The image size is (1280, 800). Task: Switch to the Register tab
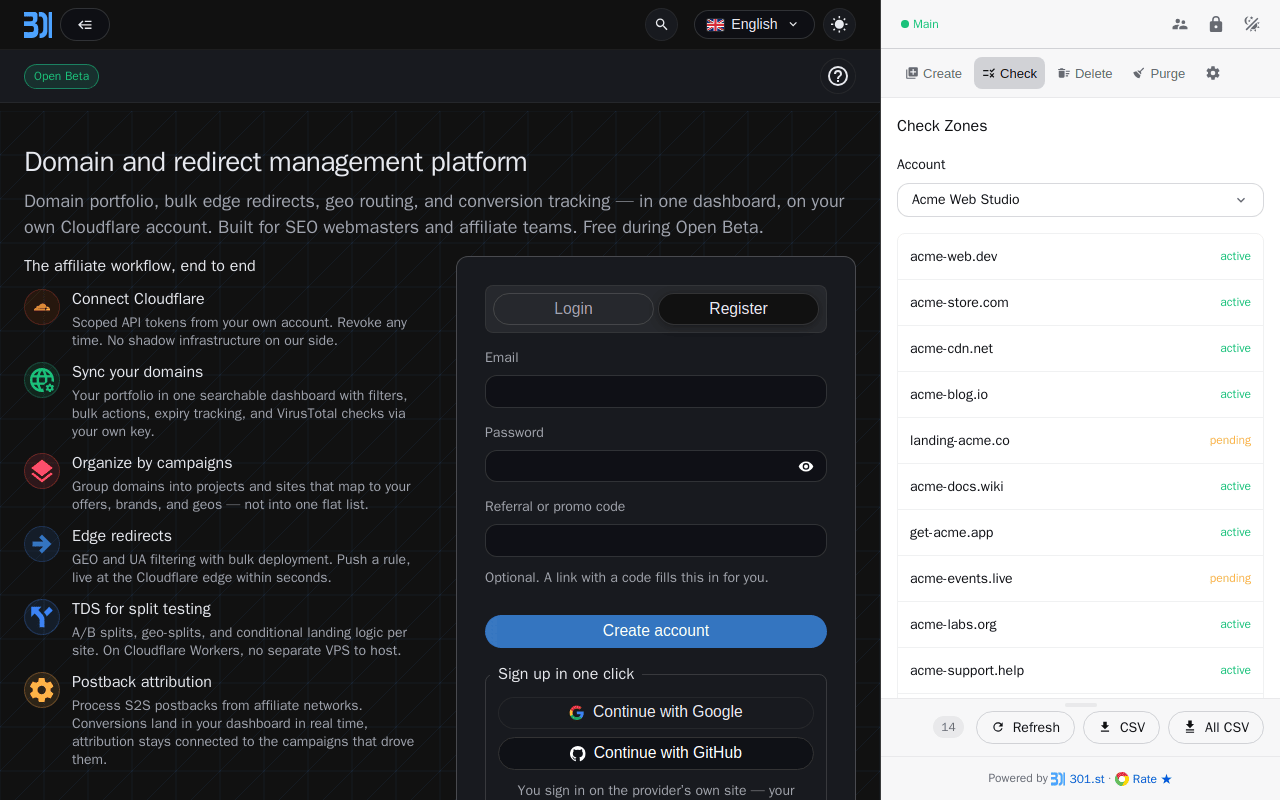tap(738, 309)
